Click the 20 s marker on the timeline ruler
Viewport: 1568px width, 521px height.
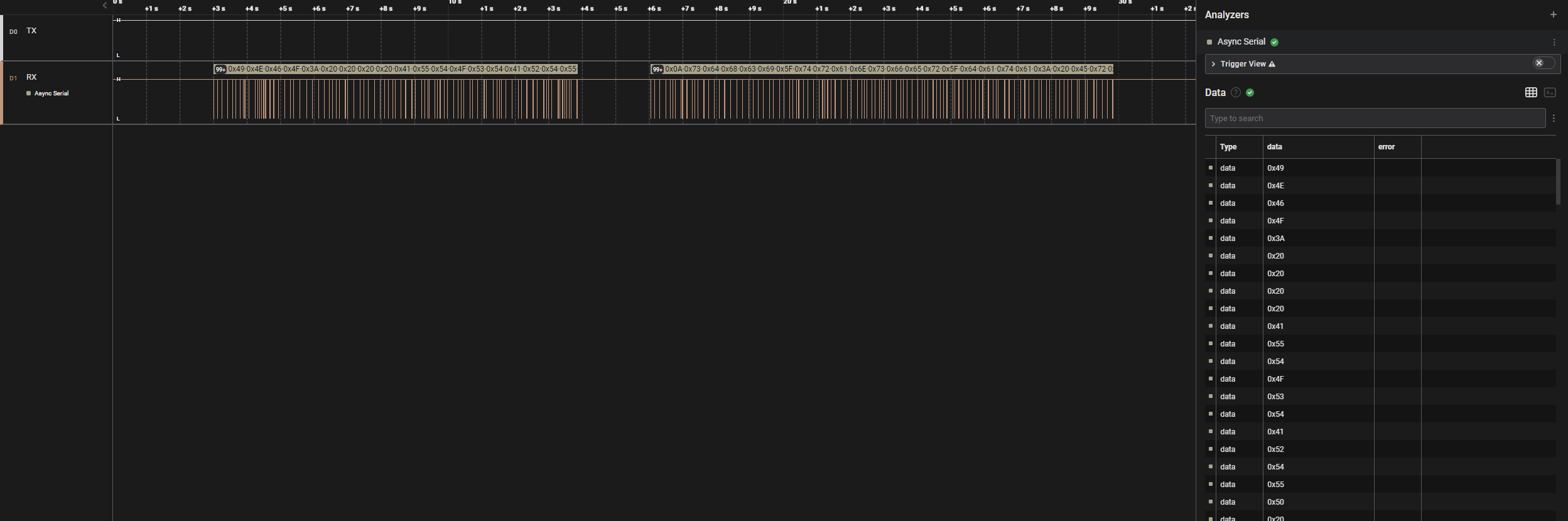790,3
